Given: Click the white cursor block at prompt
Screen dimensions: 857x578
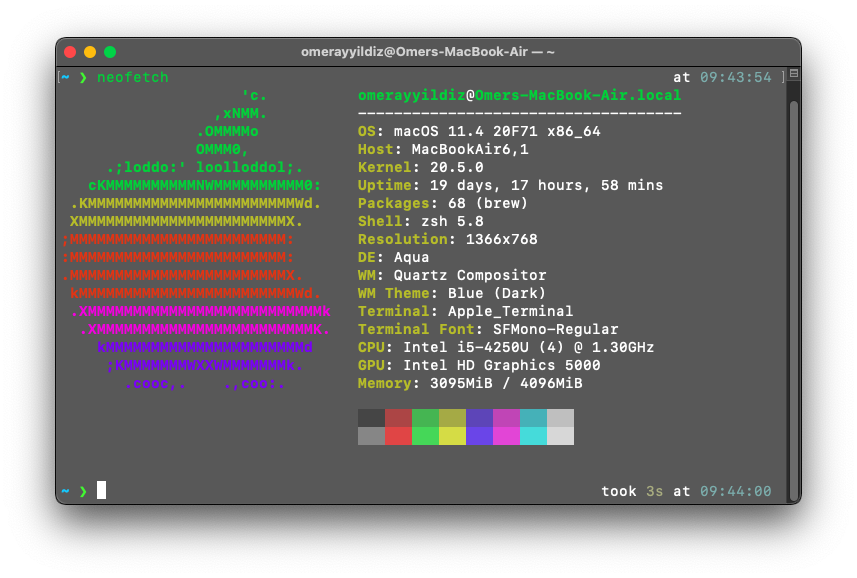Looking at the screenshot, I should 102,490.
